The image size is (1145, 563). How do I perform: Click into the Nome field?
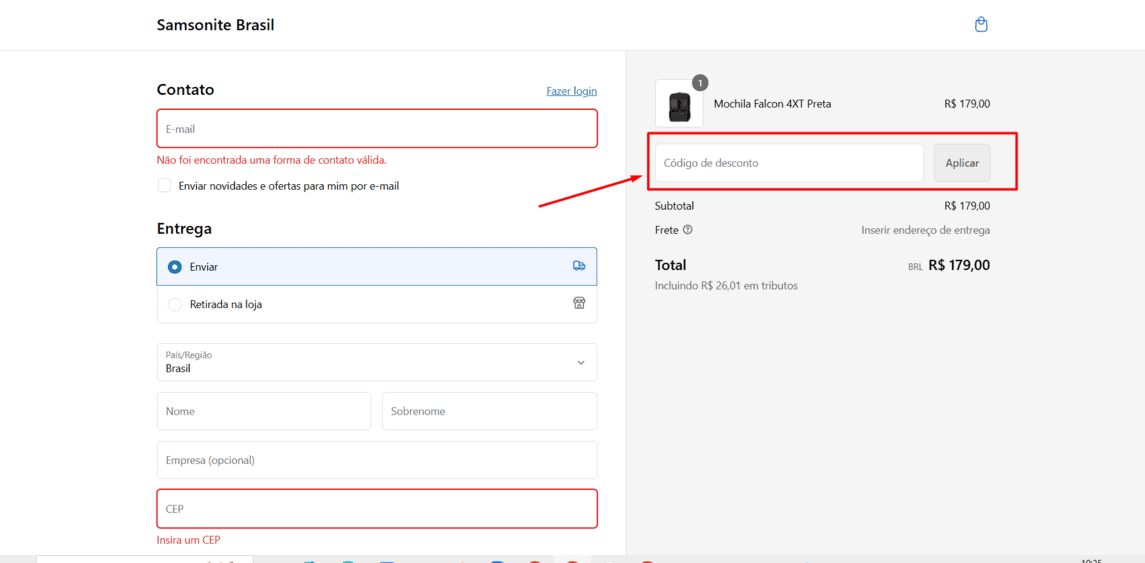(264, 411)
